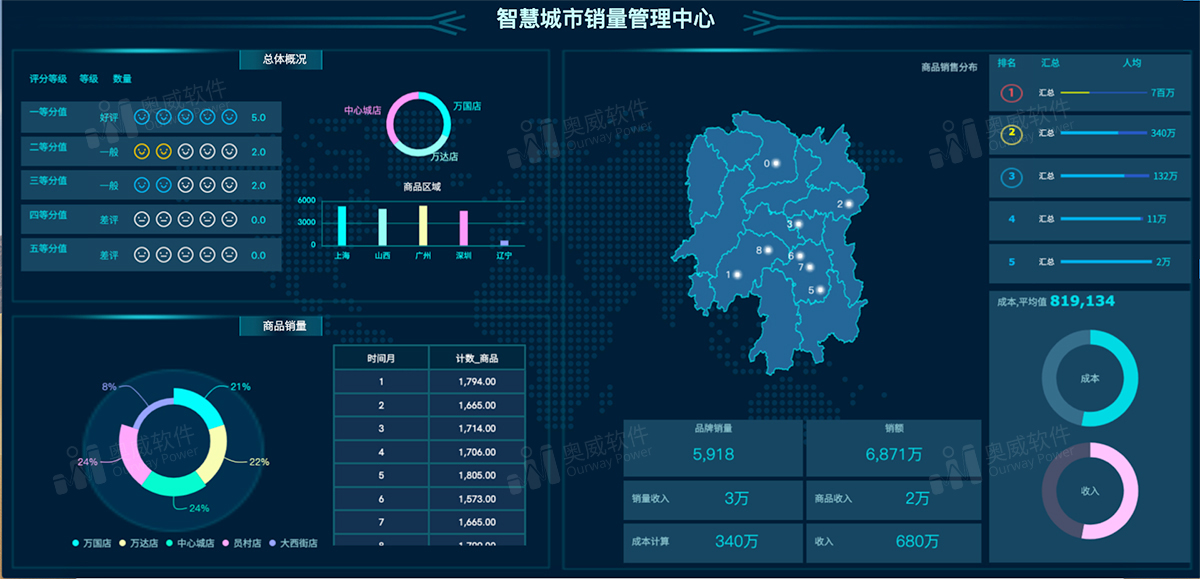1200x579 pixels.
Task: Click map marker 6 on the map
Action: pyautogui.click(x=799, y=256)
